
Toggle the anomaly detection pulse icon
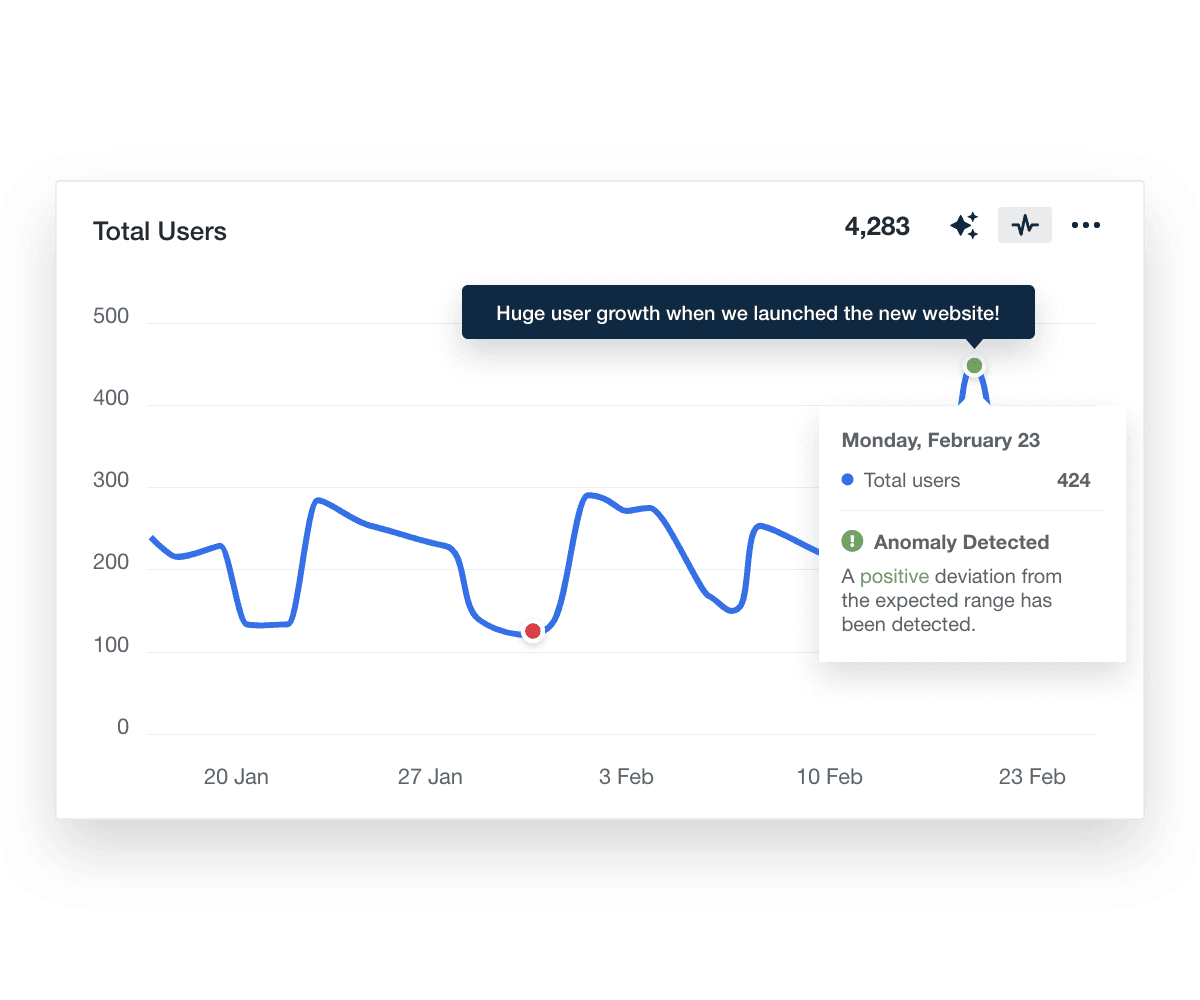[x=1024, y=225]
